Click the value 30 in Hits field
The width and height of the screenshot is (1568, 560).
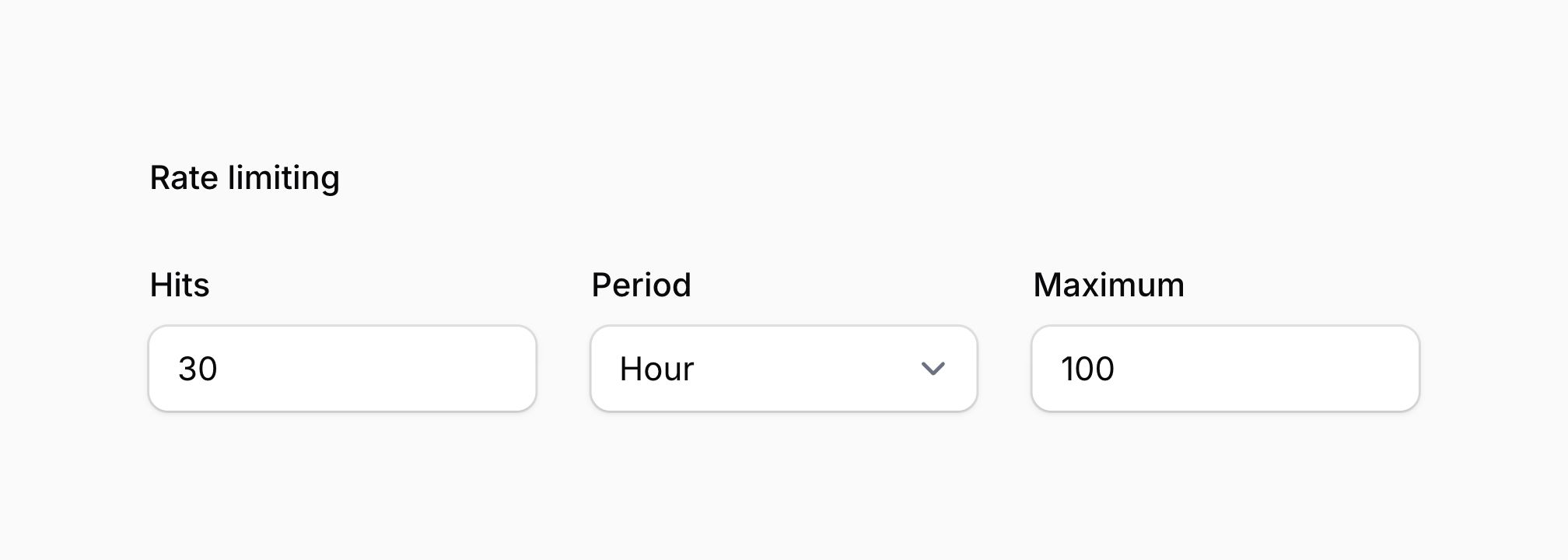[198, 369]
